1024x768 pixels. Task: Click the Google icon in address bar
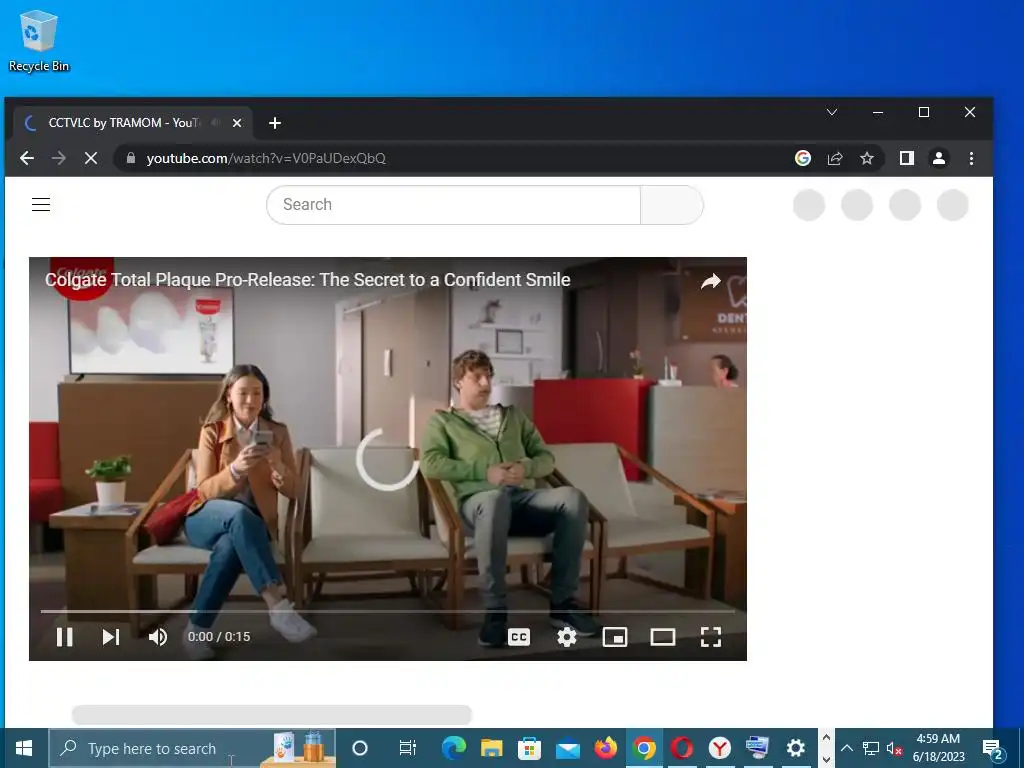tap(803, 158)
